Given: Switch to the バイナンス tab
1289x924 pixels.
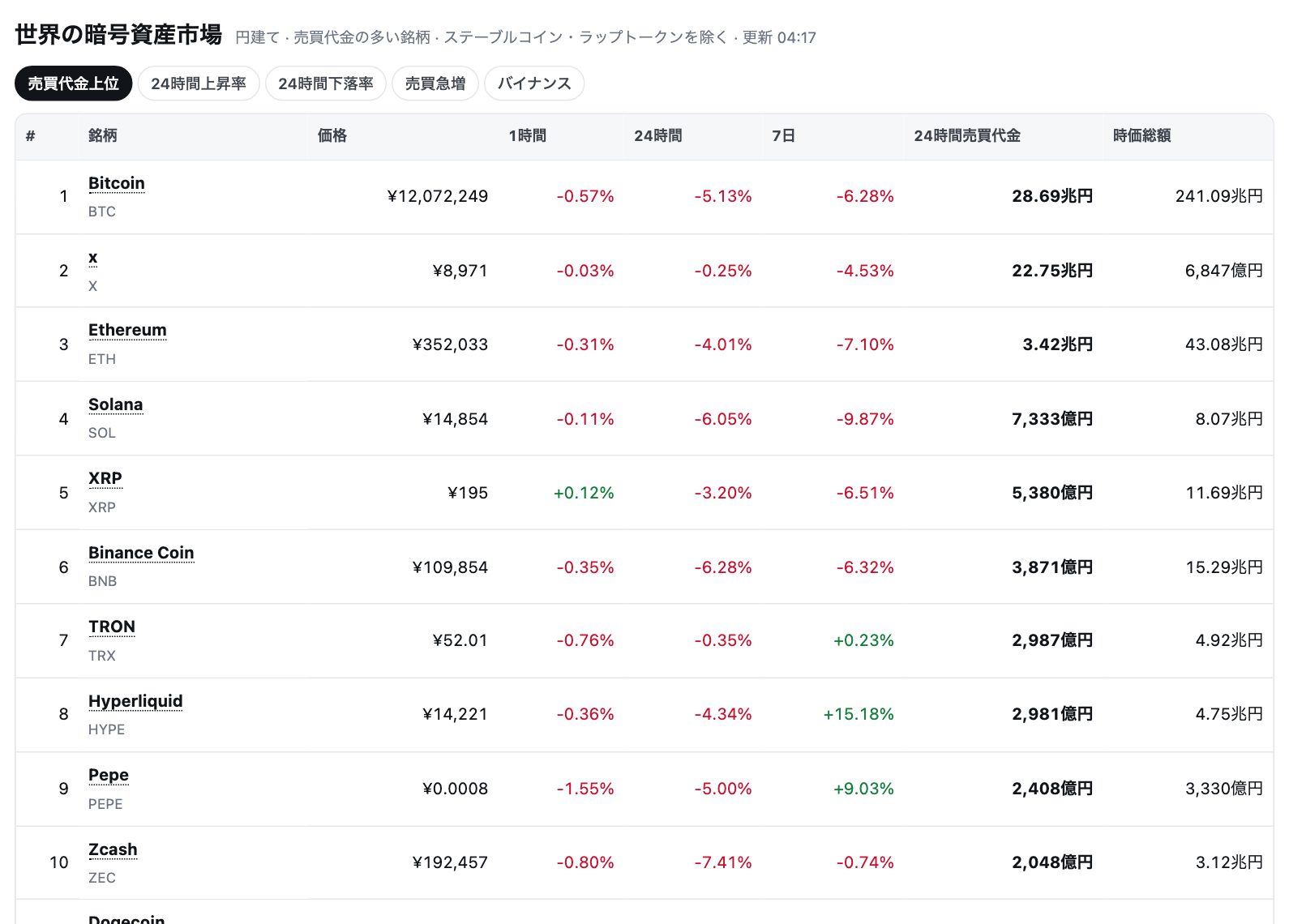Looking at the screenshot, I should click(534, 83).
